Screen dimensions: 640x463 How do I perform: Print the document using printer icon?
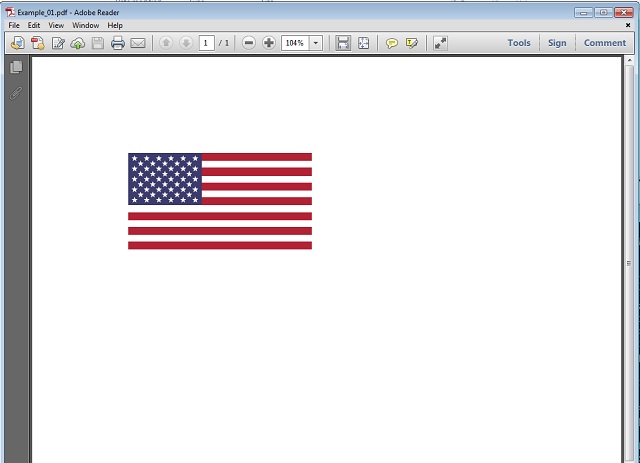click(x=118, y=43)
